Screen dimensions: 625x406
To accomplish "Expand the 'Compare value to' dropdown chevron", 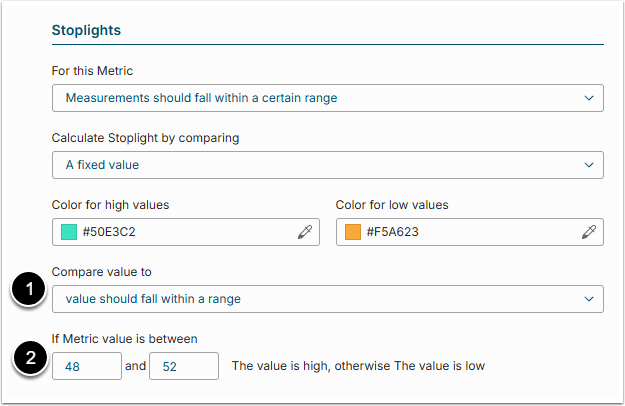I will (x=587, y=299).
